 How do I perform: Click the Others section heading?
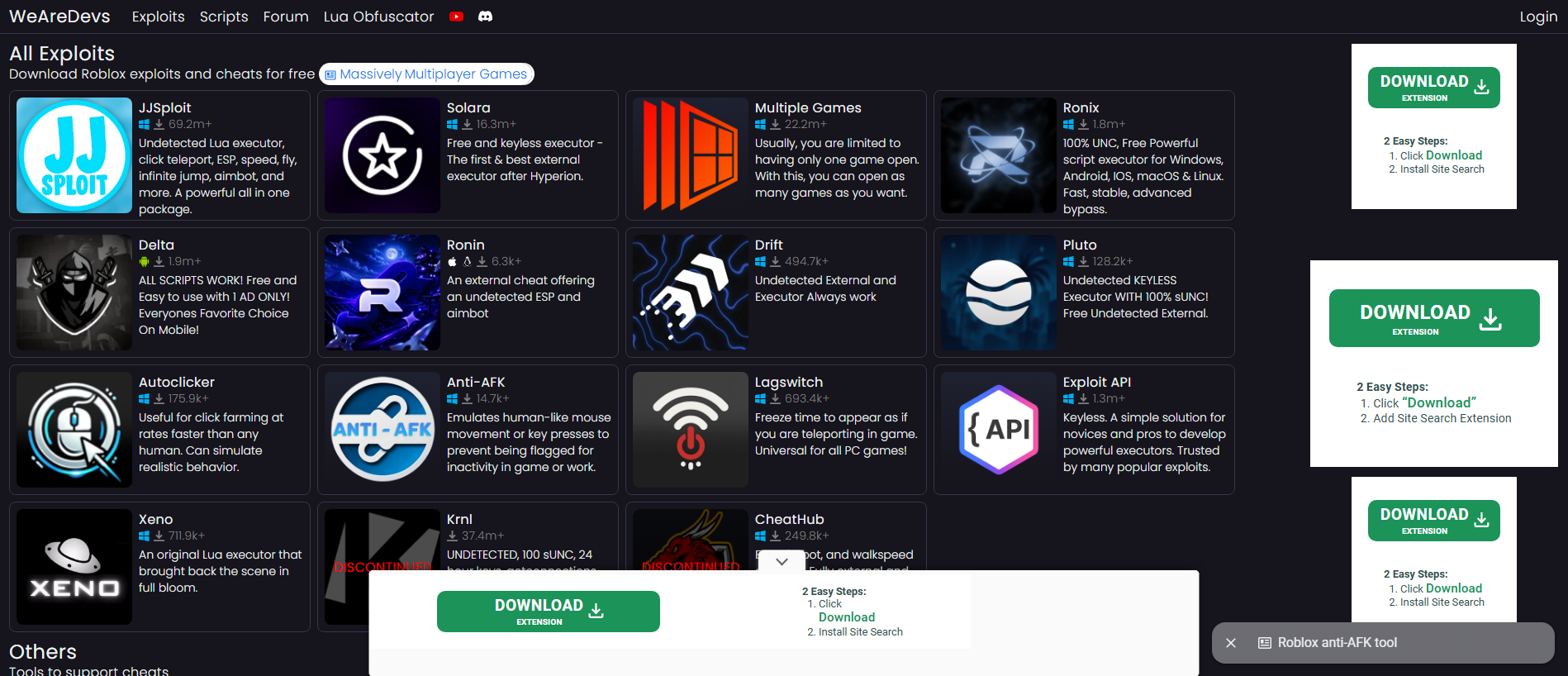click(43, 652)
